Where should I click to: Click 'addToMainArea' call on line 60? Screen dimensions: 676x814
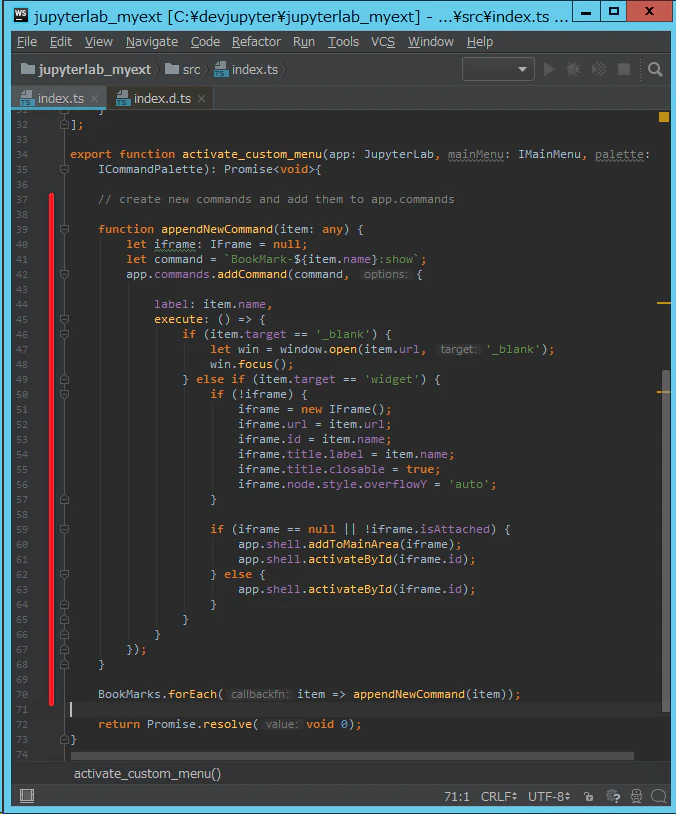353,544
